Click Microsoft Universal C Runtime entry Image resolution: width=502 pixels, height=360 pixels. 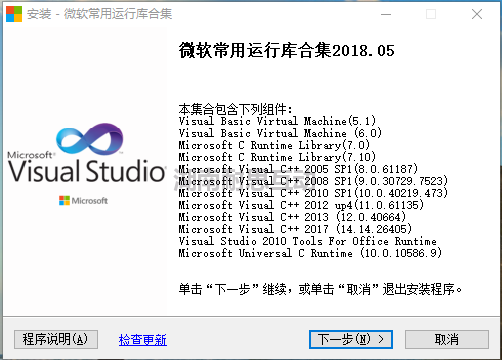[x=310, y=253]
